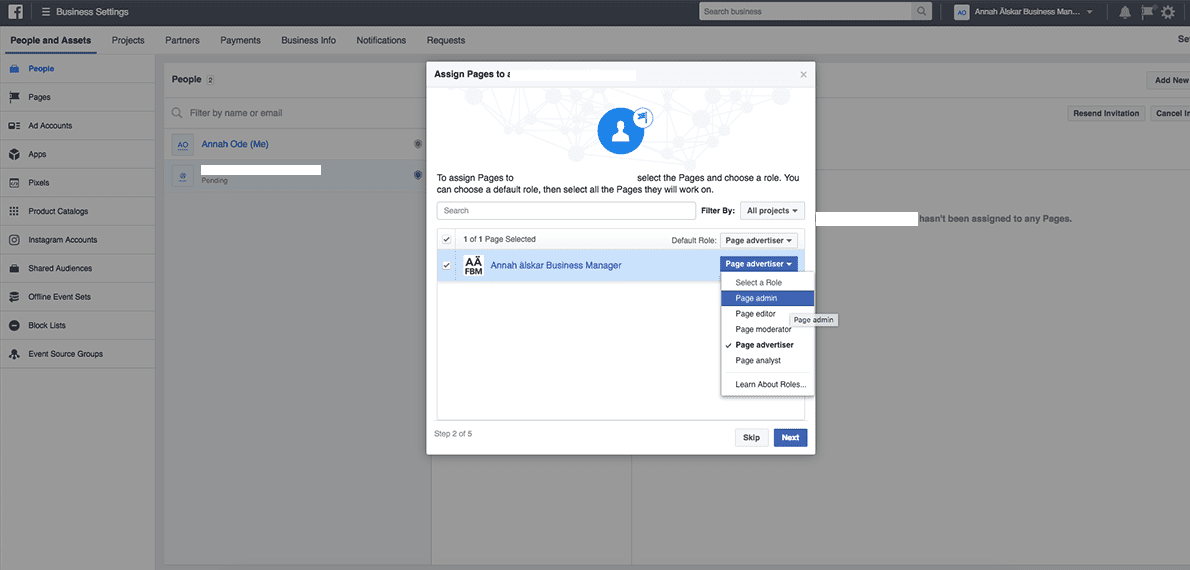Screen dimensions: 1190x570
Task: Open the All projects filter dropdown
Action: click(773, 211)
